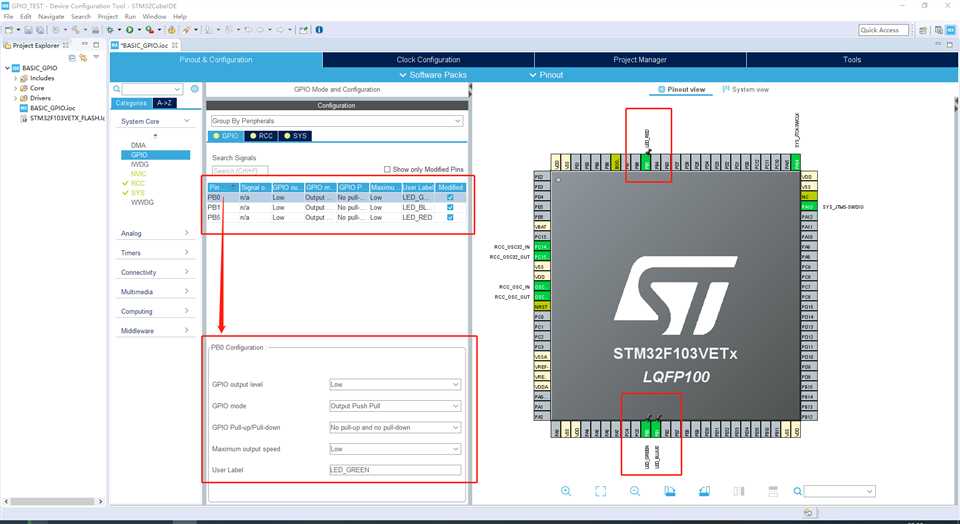Switch to Tools tab
The image size is (960, 524).
pyautogui.click(x=852, y=59)
